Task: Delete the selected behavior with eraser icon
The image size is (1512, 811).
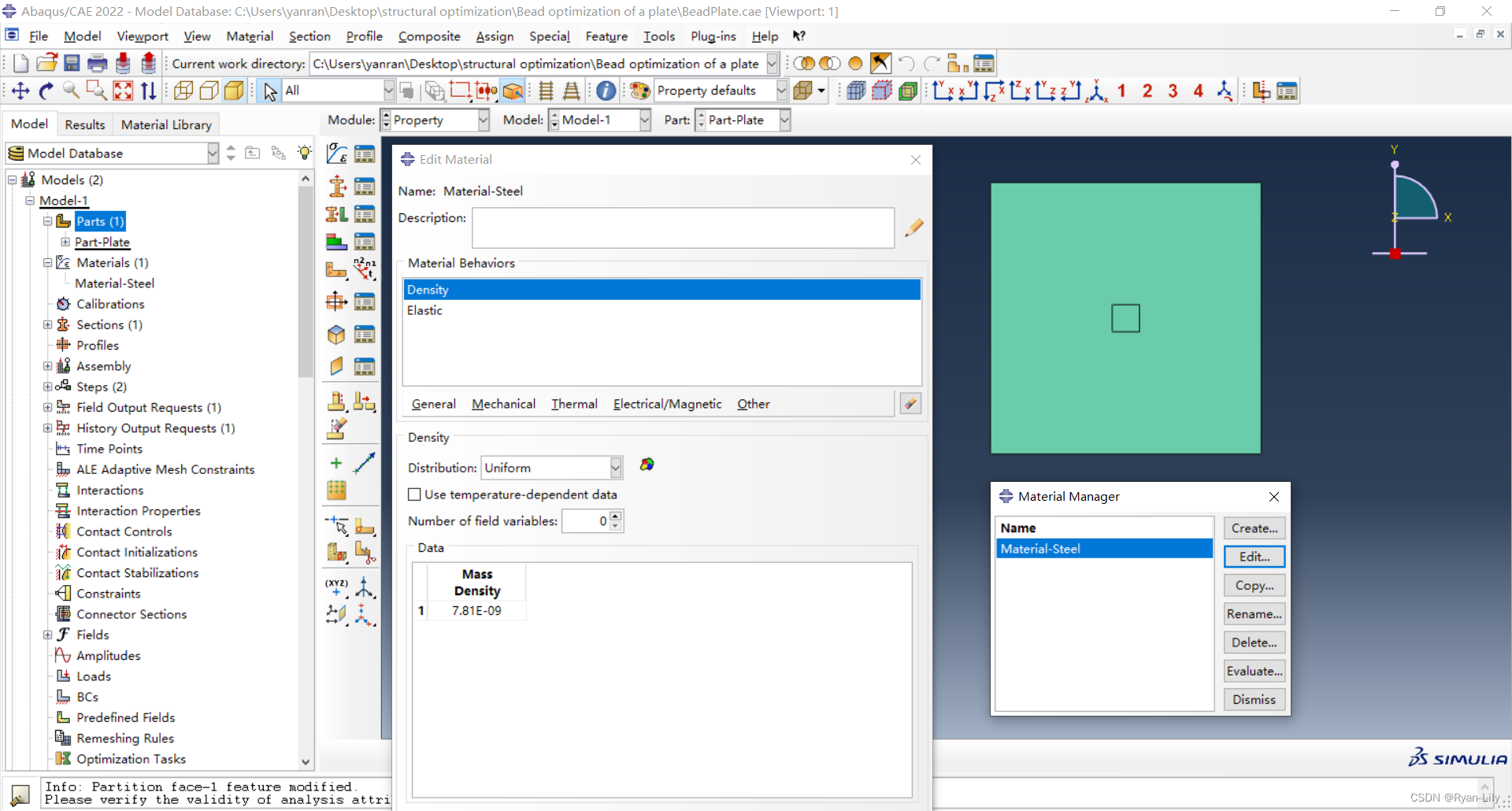Action: [910, 403]
